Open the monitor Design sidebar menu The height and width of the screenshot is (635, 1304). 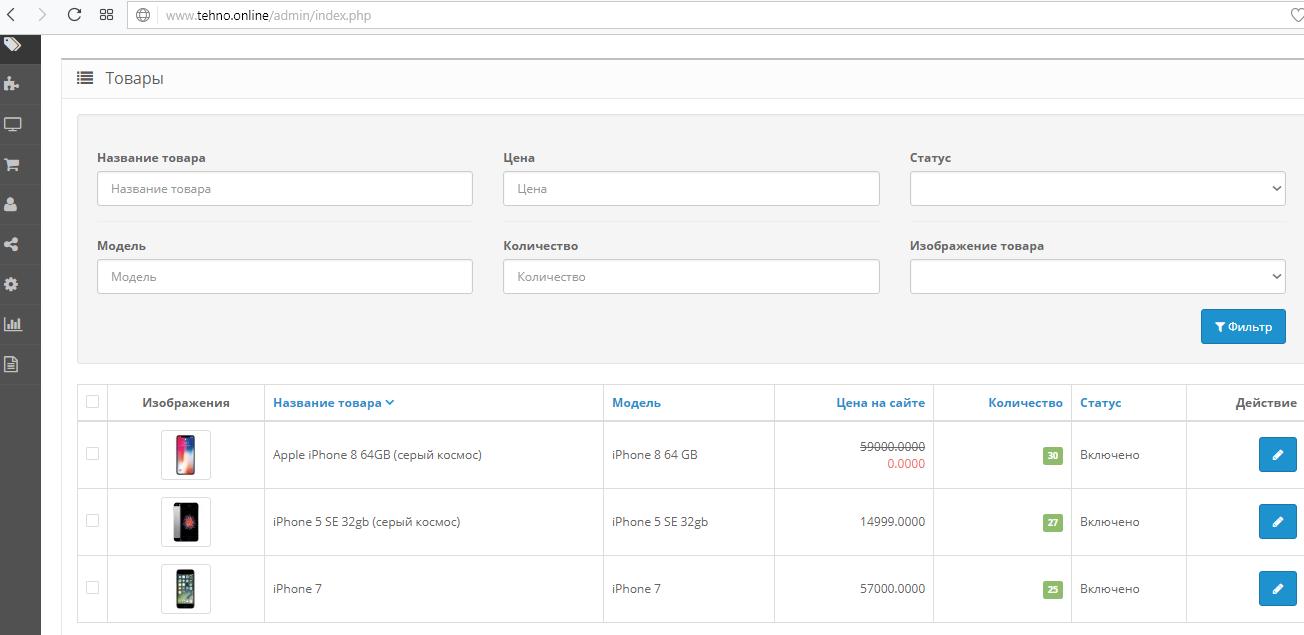(12, 124)
